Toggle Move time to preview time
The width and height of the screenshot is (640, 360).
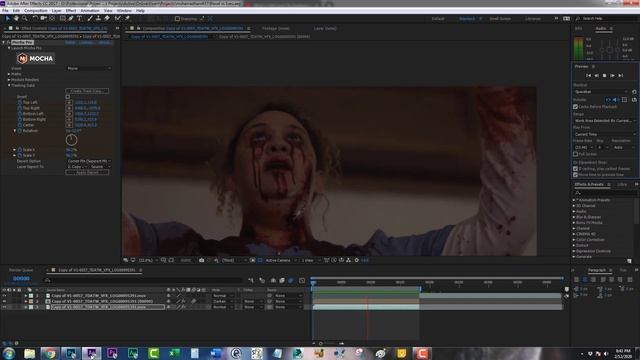pos(576,175)
